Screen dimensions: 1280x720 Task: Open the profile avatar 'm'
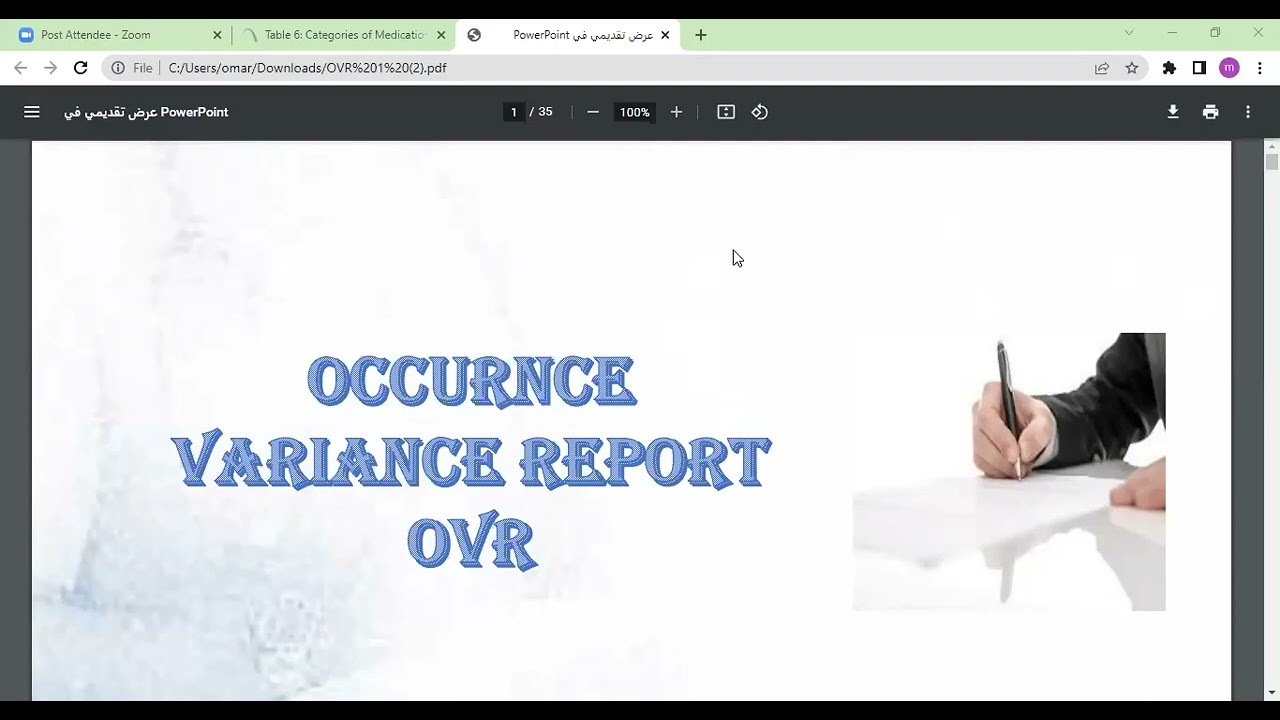[x=1229, y=68]
